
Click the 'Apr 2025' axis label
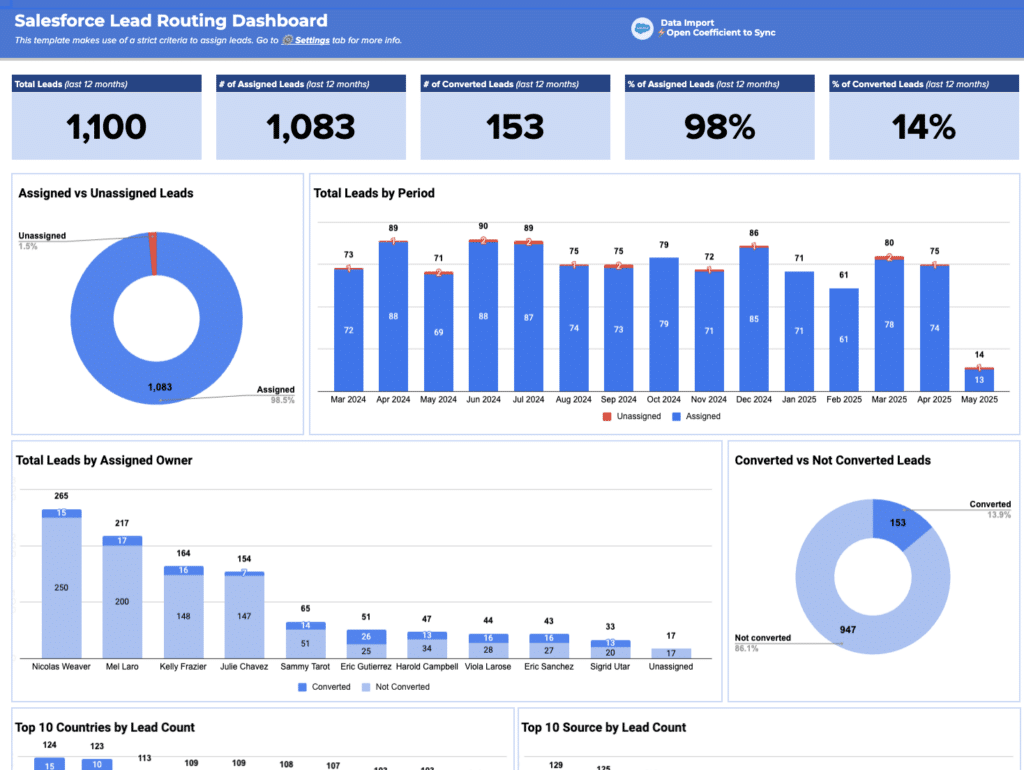coord(934,400)
